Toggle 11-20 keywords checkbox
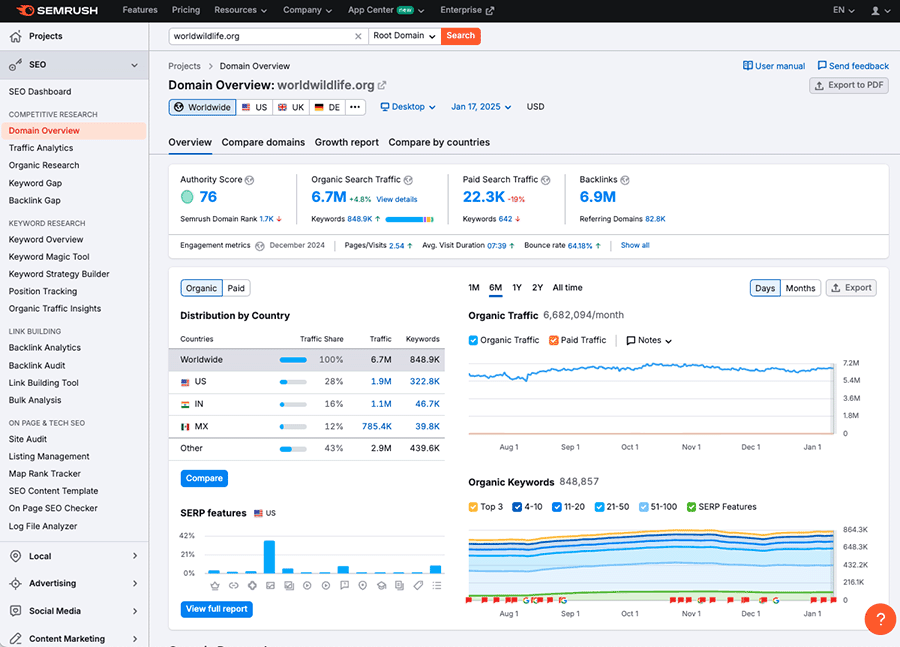Screen dimensions: 900x647 click(x=556, y=507)
